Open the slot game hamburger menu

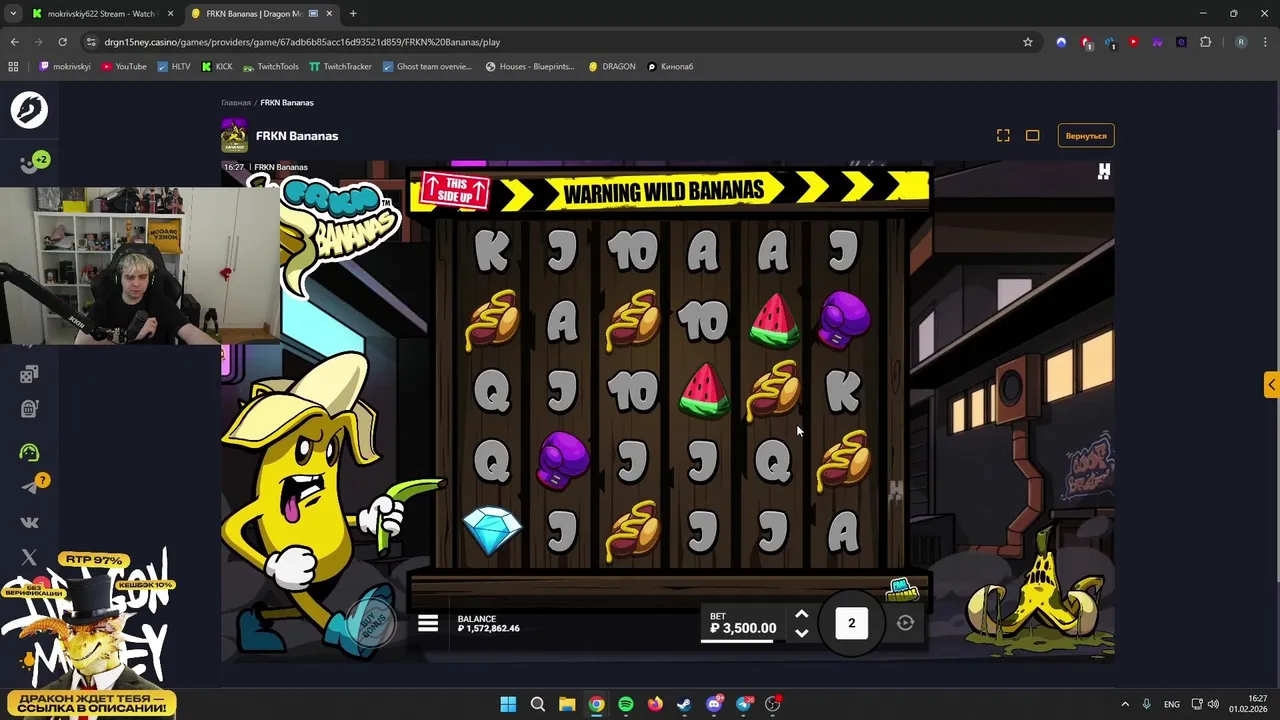point(428,623)
